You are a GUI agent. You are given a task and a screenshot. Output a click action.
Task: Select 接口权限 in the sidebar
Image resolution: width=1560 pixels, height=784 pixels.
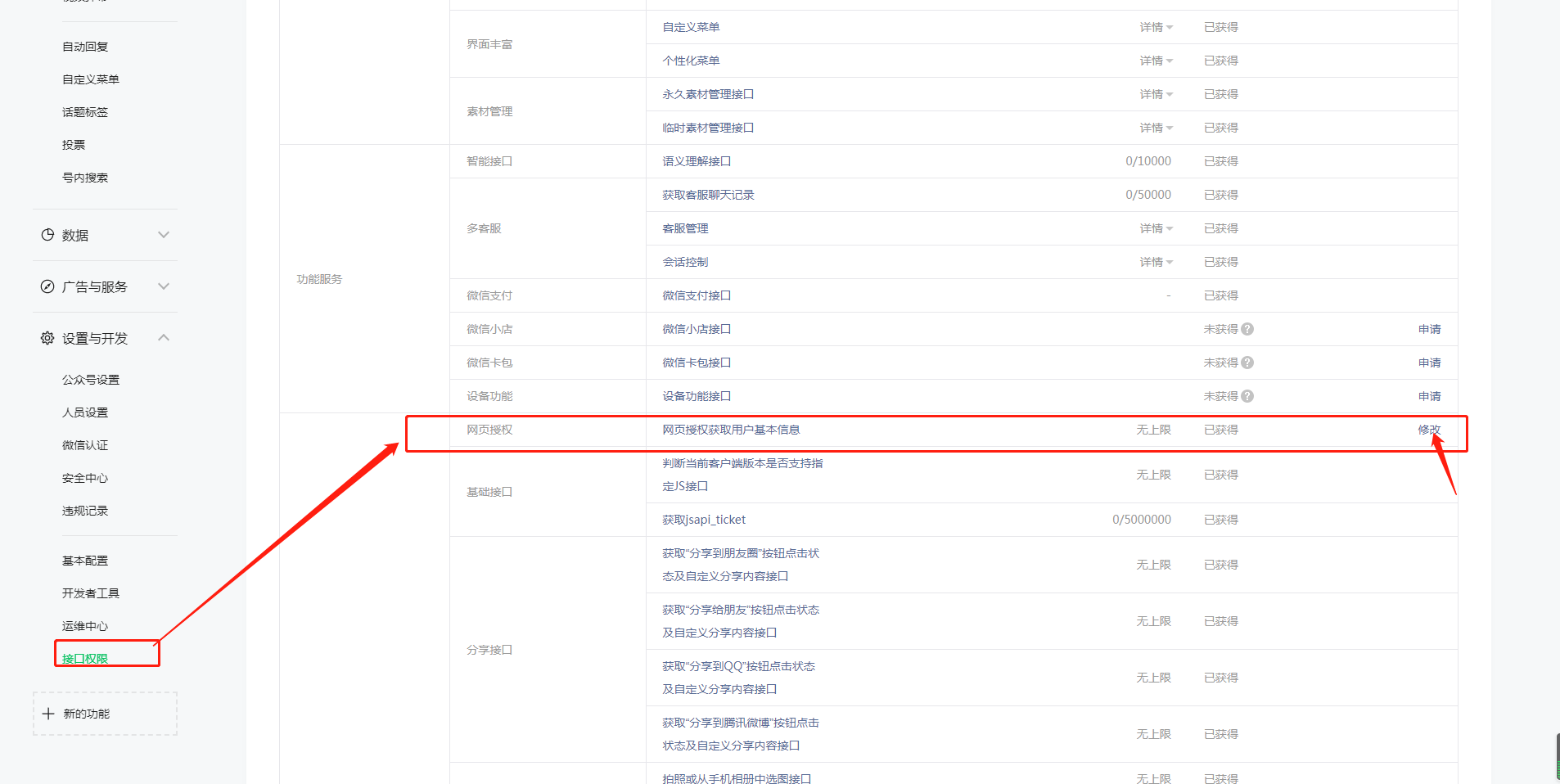point(85,658)
